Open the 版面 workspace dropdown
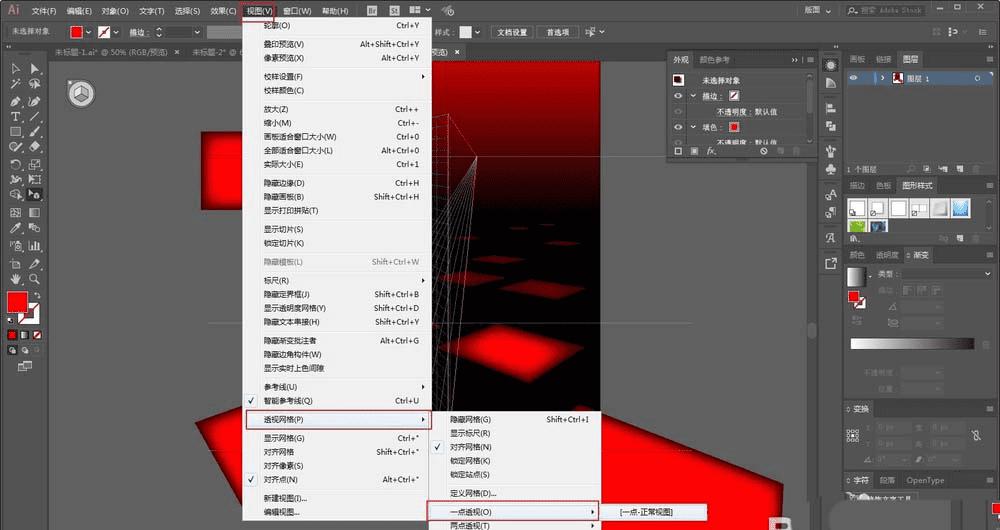The width and height of the screenshot is (1000, 530). pos(817,10)
